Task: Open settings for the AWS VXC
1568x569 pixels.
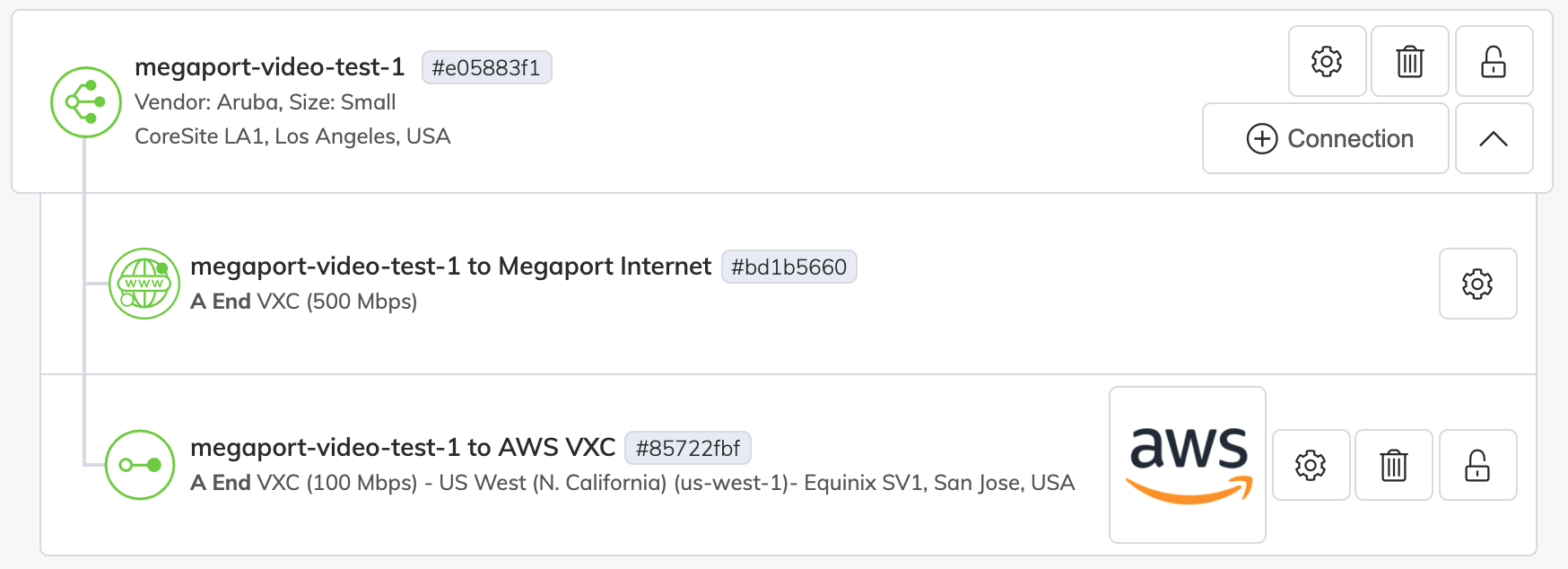Action: [1311, 465]
